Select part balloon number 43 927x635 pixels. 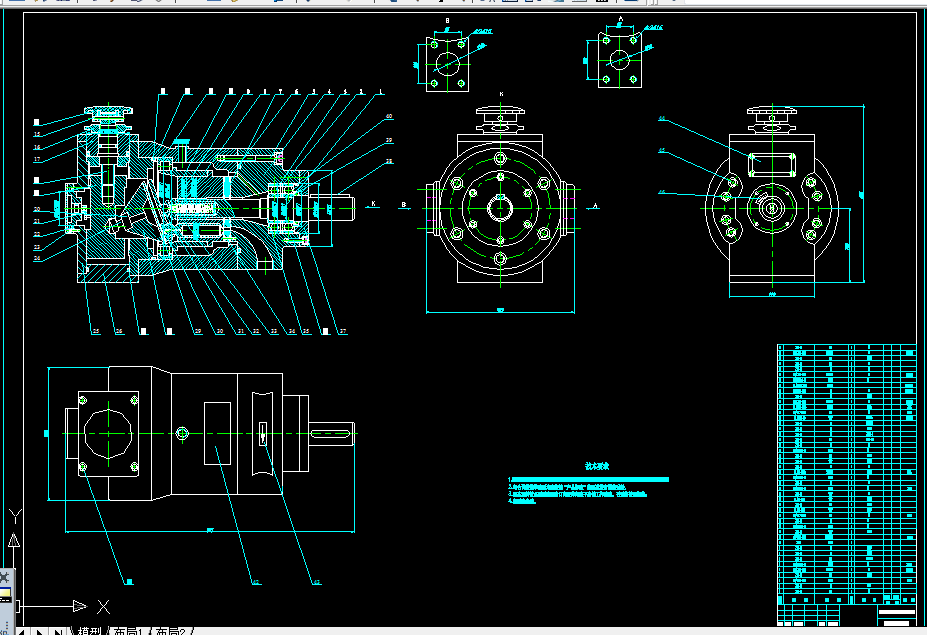(316, 582)
